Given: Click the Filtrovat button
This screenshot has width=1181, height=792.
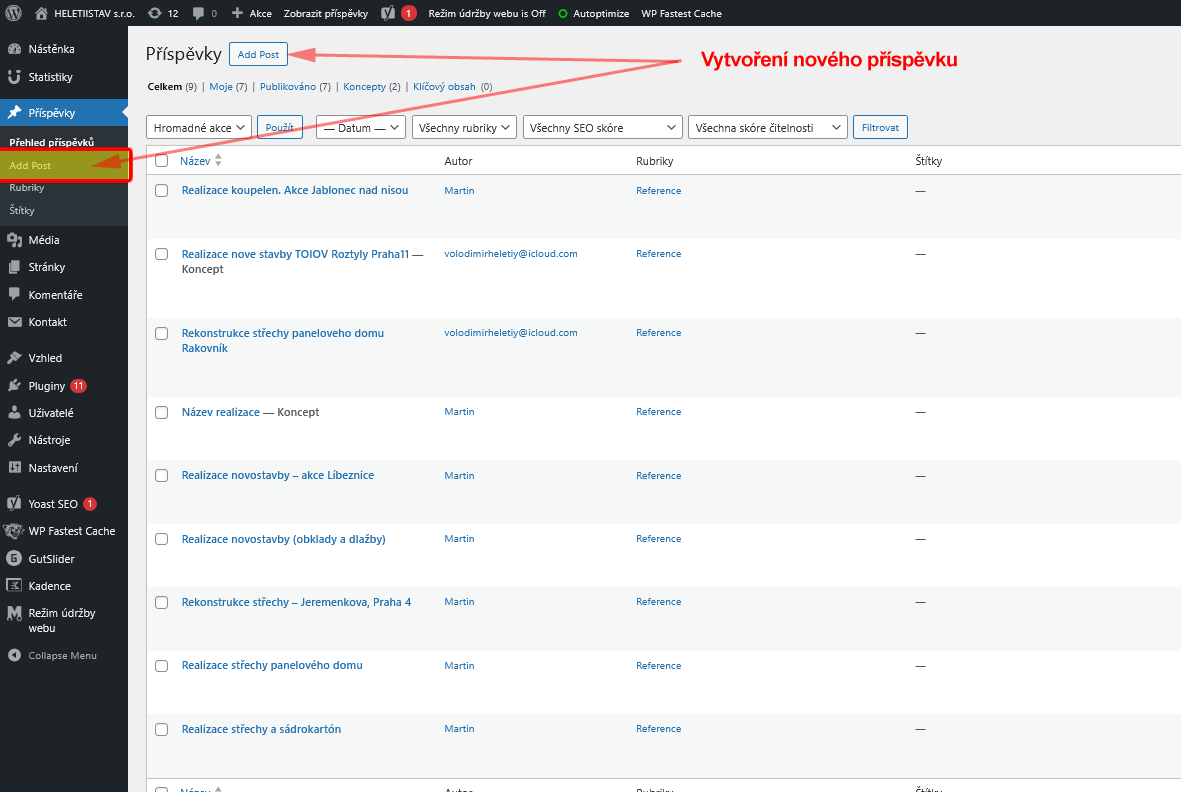Looking at the screenshot, I should coord(880,127).
